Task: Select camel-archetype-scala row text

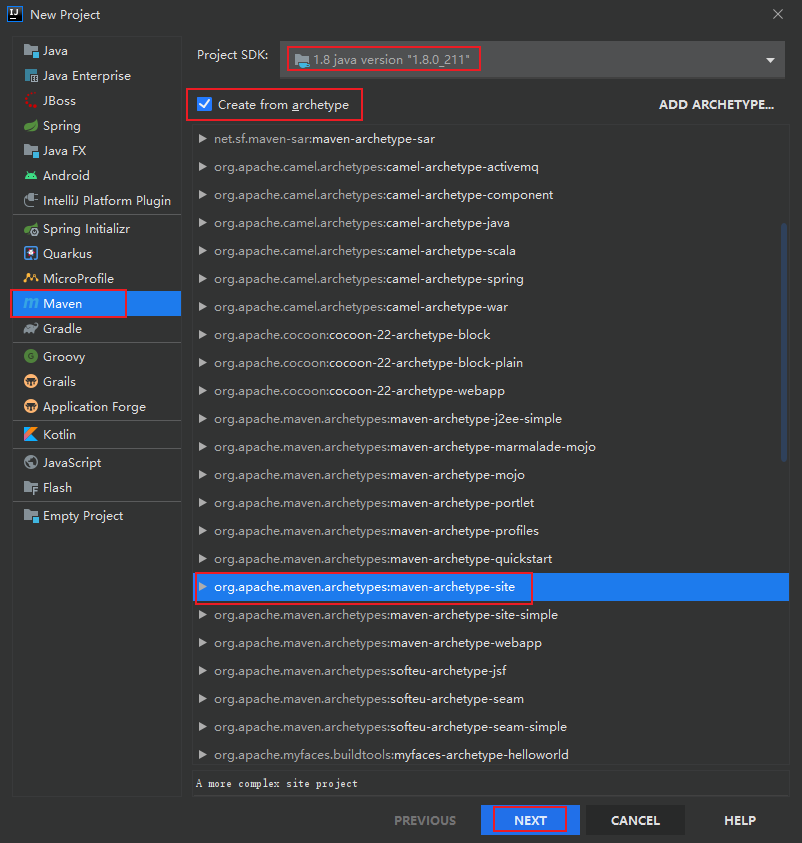Action: click(364, 251)
